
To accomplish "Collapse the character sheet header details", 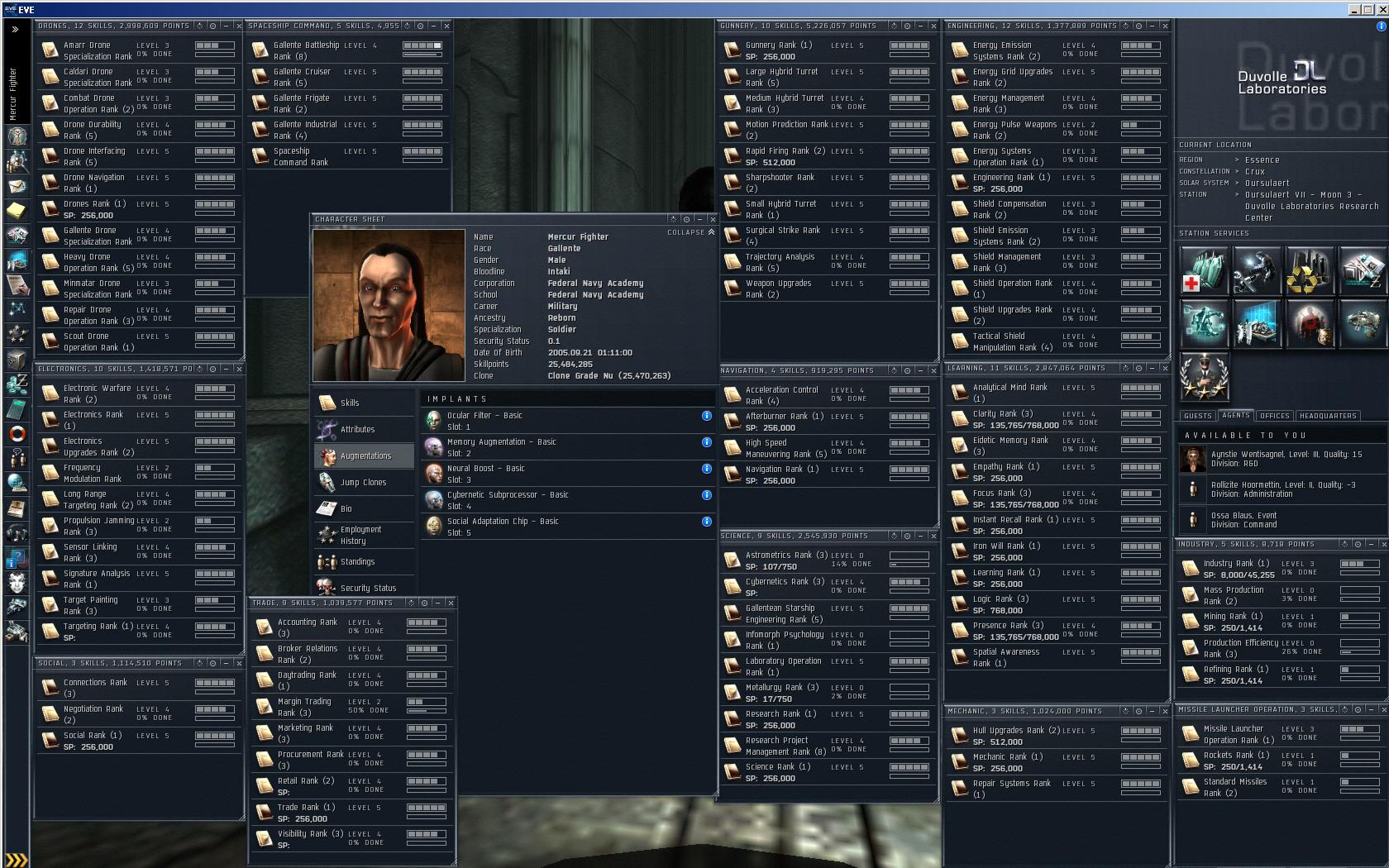I will click(x=691, y=232).
